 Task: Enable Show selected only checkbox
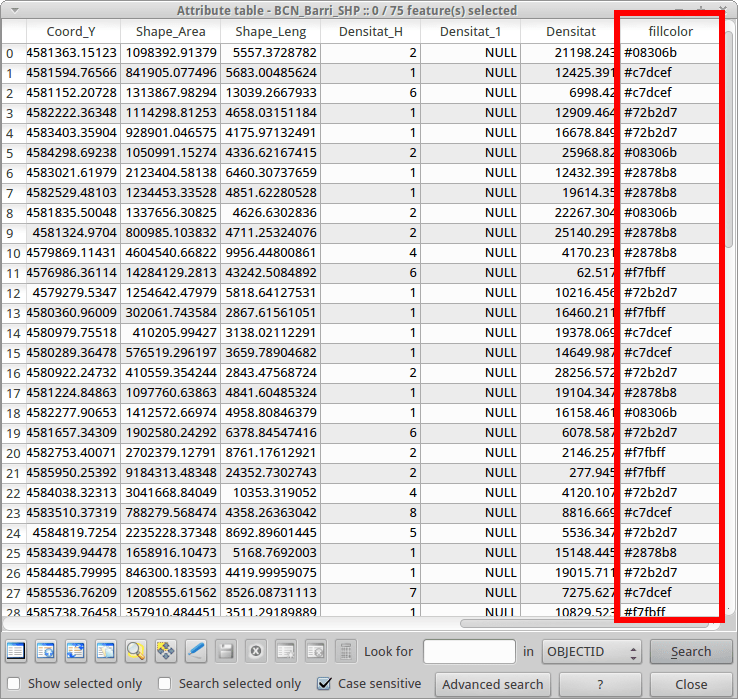(x=16, y=684)
